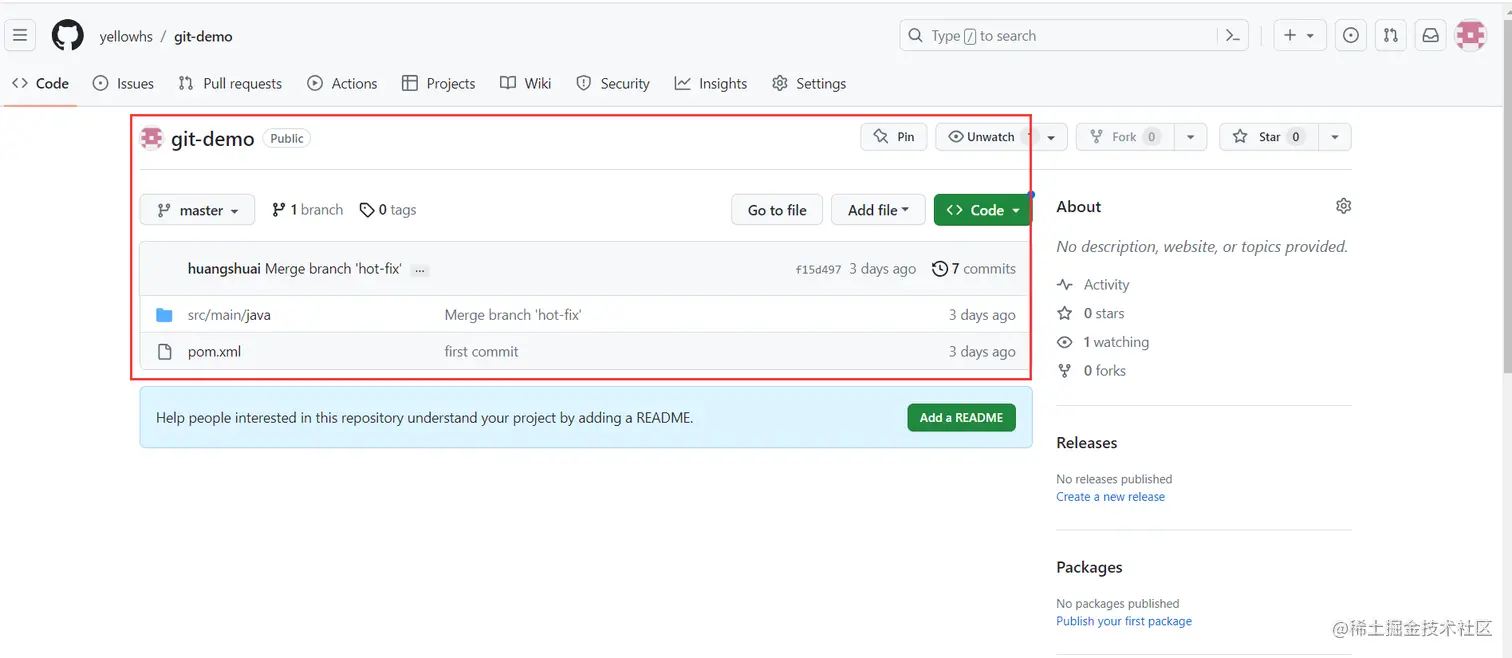This screenshot has width=1512, height=658.
Task: Open commit hash f15d497
Action: click(818, 270)
